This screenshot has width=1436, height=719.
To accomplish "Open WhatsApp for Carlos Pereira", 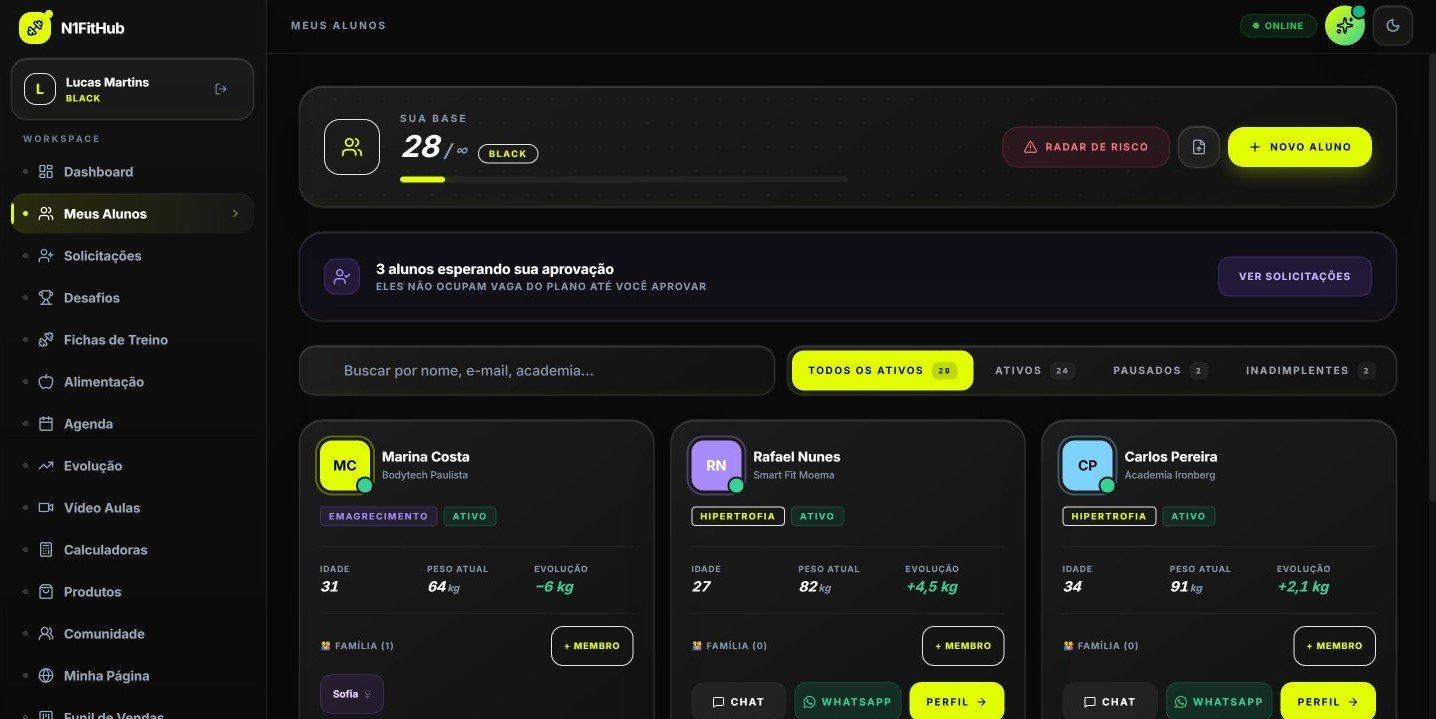I will point(1219,702).
